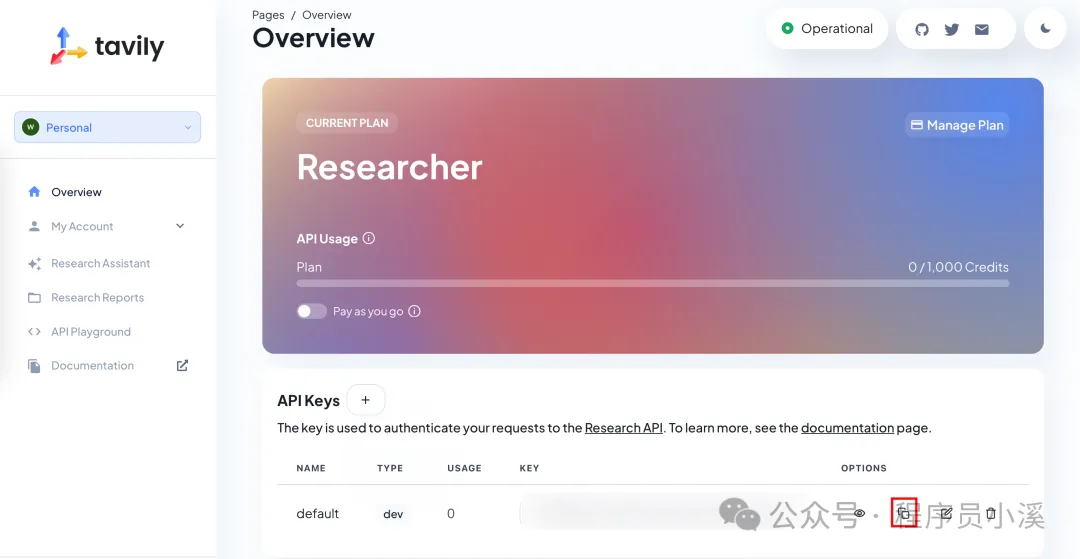Select My Account menu item
This screenshot has width=1080, height=559.
(x=82, y=226)
